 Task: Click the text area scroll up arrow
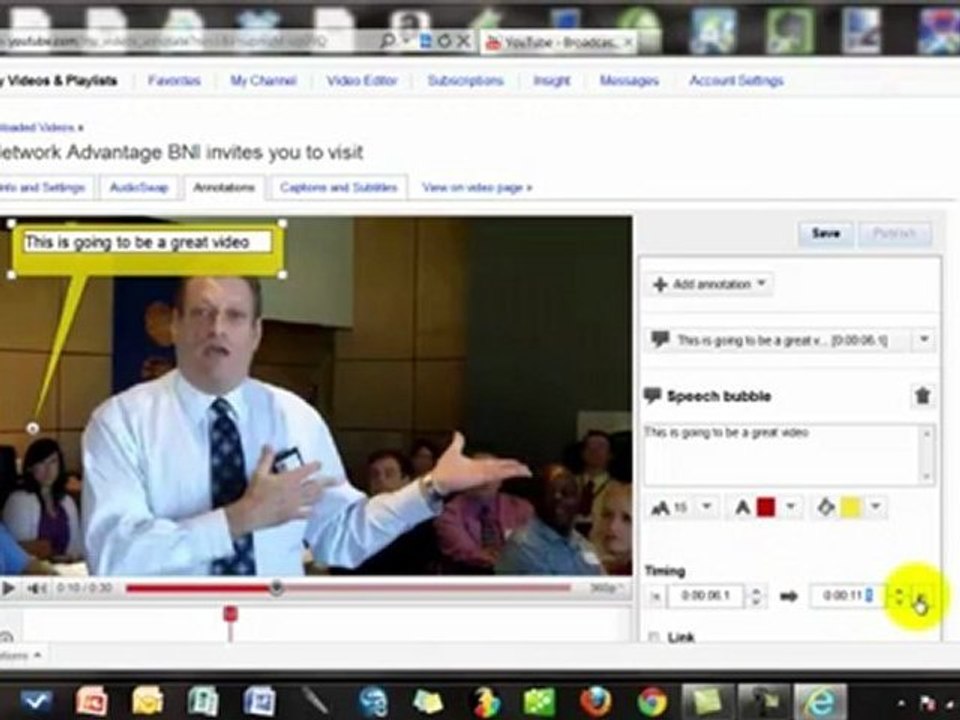pyautogui.click(x=927, y=433)
